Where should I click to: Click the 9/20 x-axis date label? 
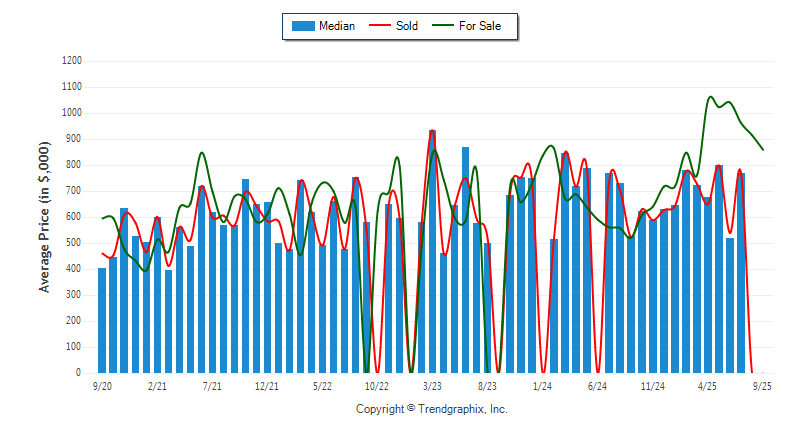(102, 385)
